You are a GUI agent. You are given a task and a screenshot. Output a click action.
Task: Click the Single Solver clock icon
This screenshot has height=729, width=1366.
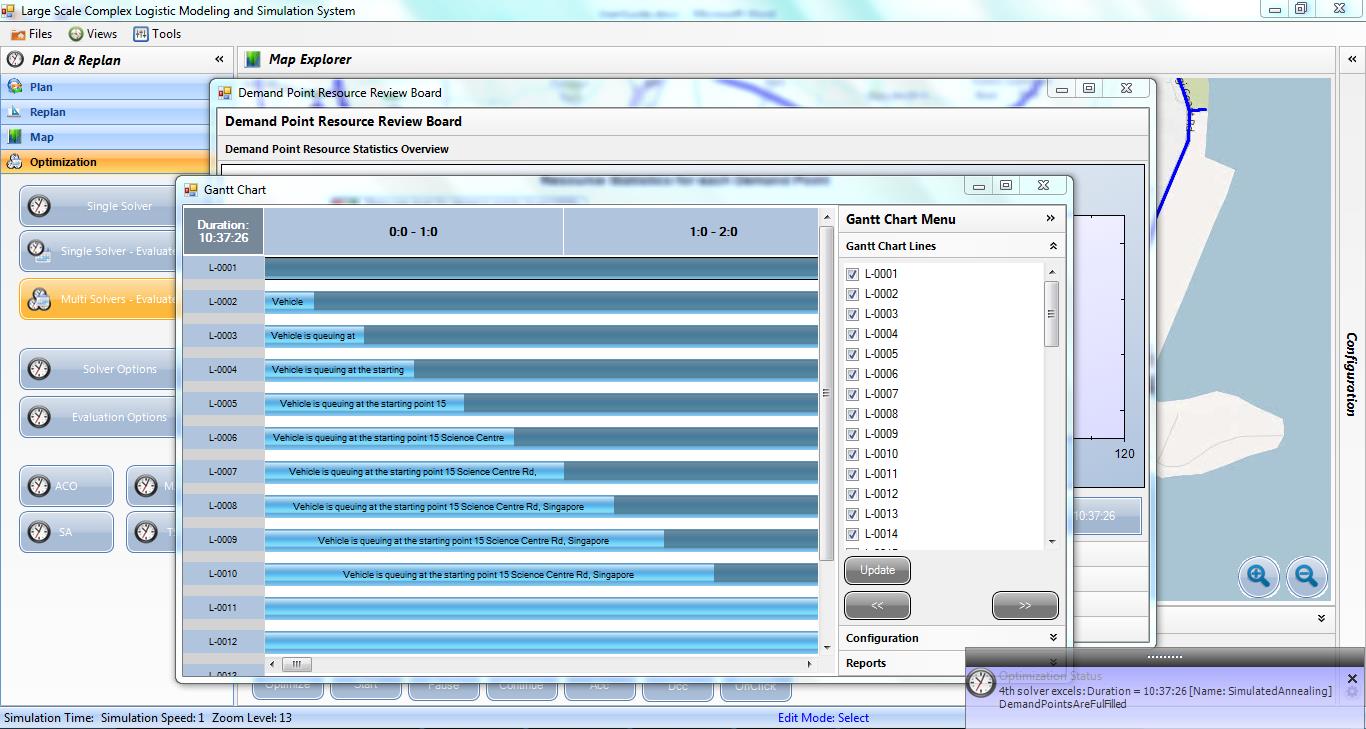pos(39,206)
